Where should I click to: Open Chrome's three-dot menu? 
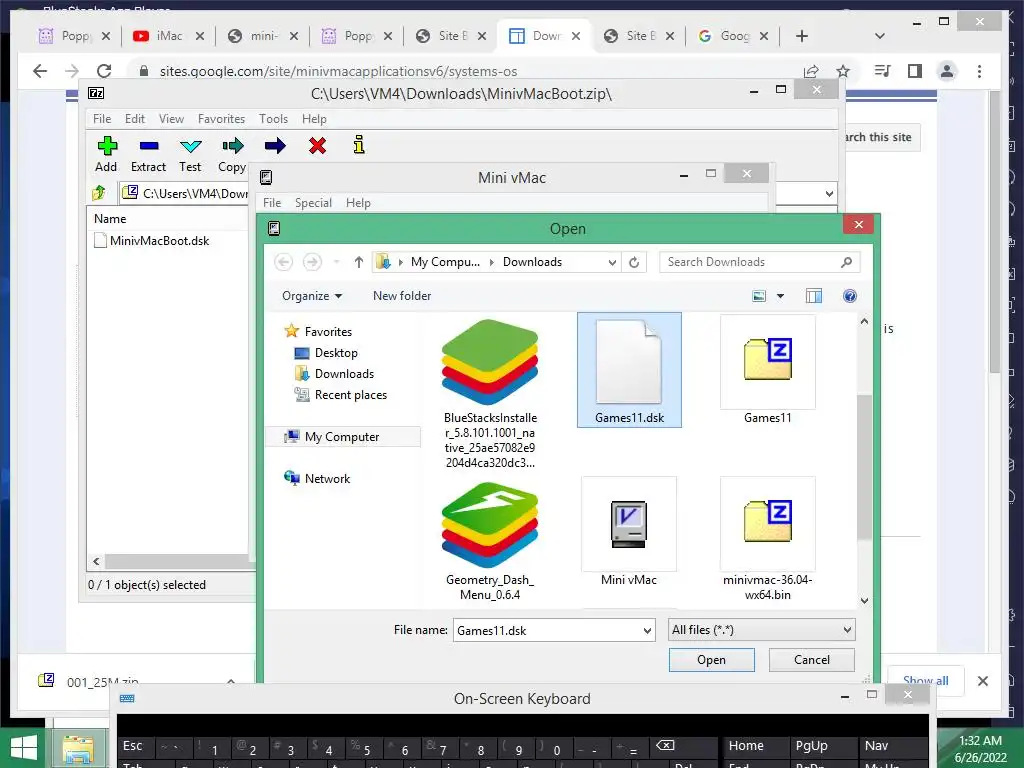click(x=979, y=71)
